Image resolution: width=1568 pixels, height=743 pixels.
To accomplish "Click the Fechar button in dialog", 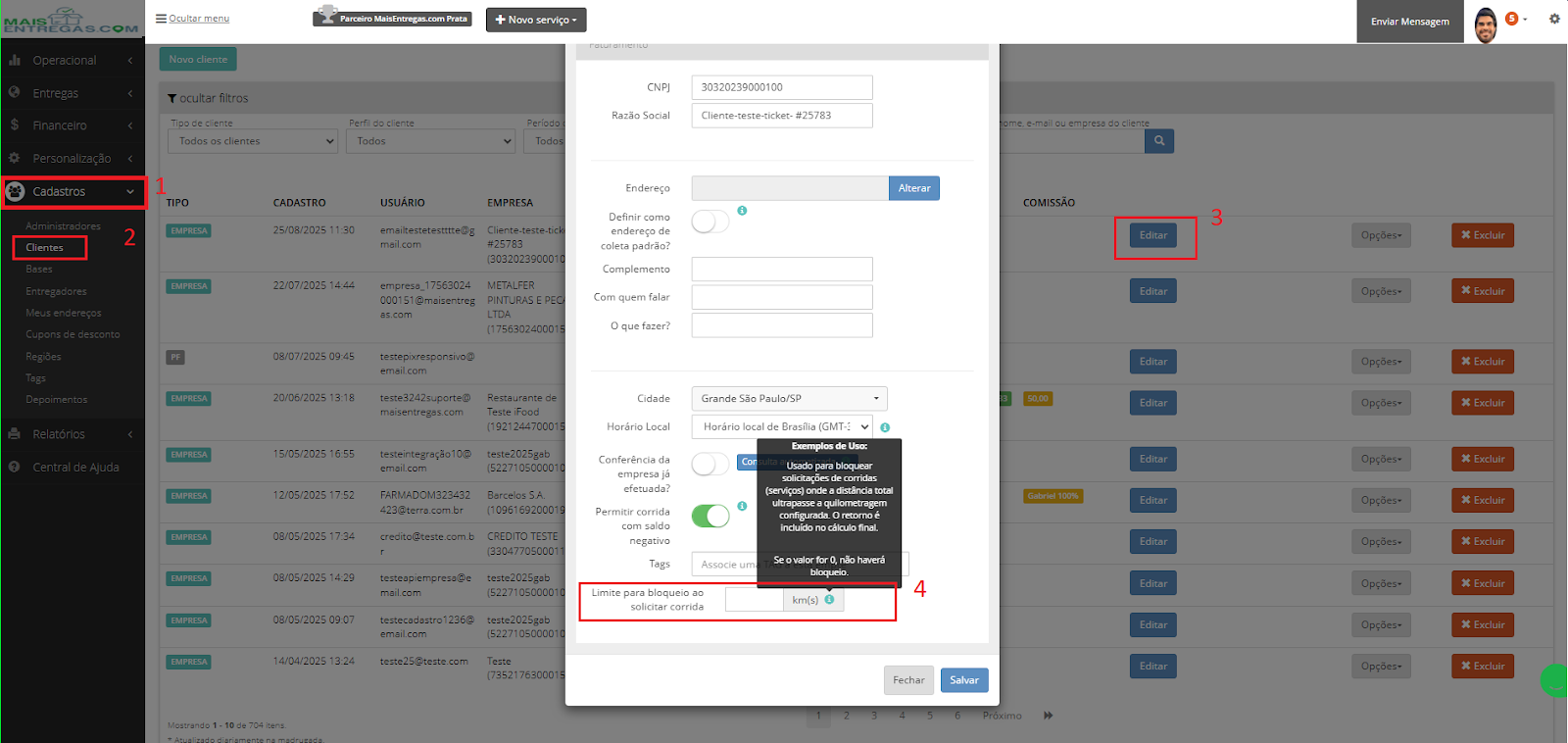I will click(x=908, y=680).
